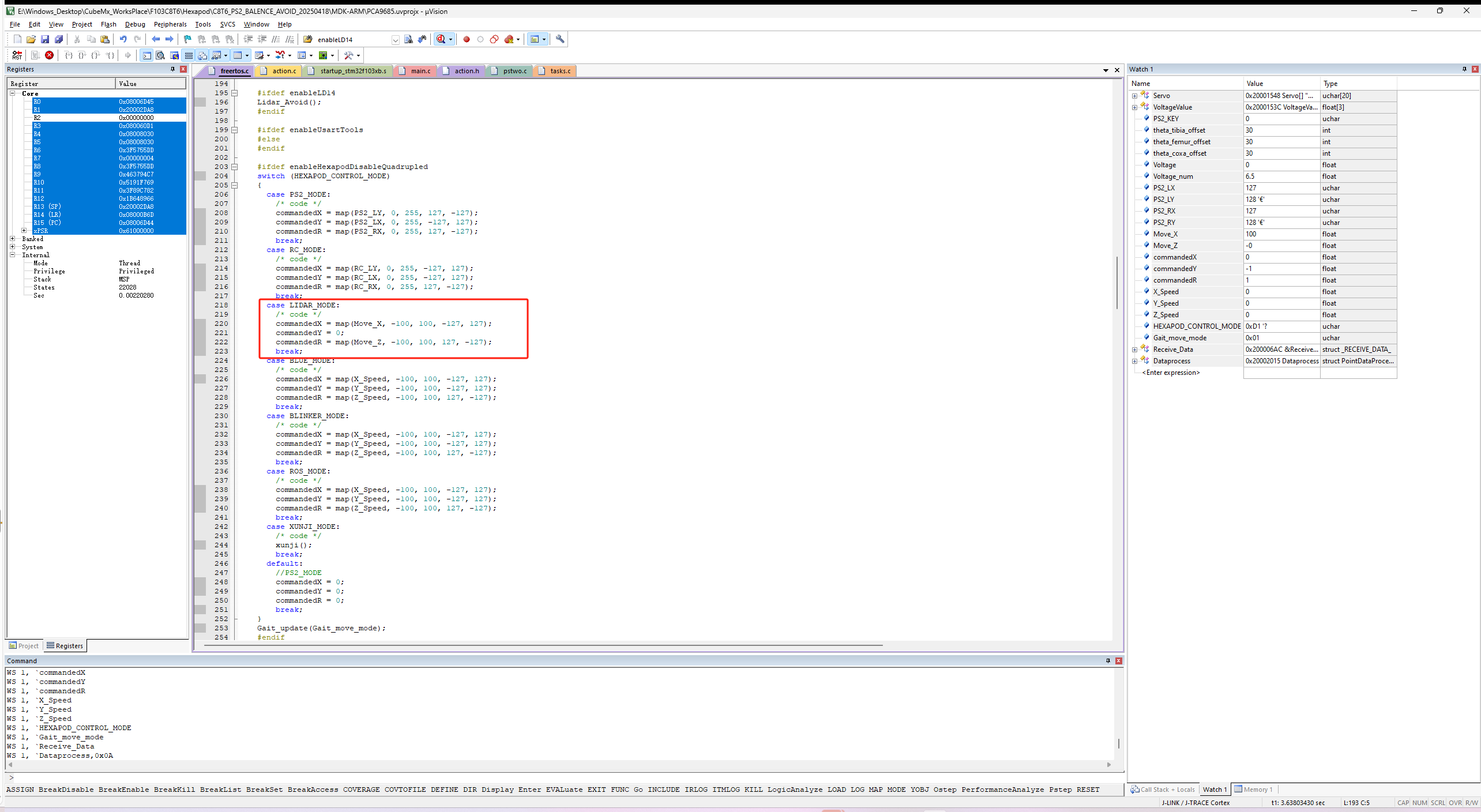The width and height of the screenshot is (1481, 812).
Task: Expand the Servo watch variable
Action: point(1134,96)
